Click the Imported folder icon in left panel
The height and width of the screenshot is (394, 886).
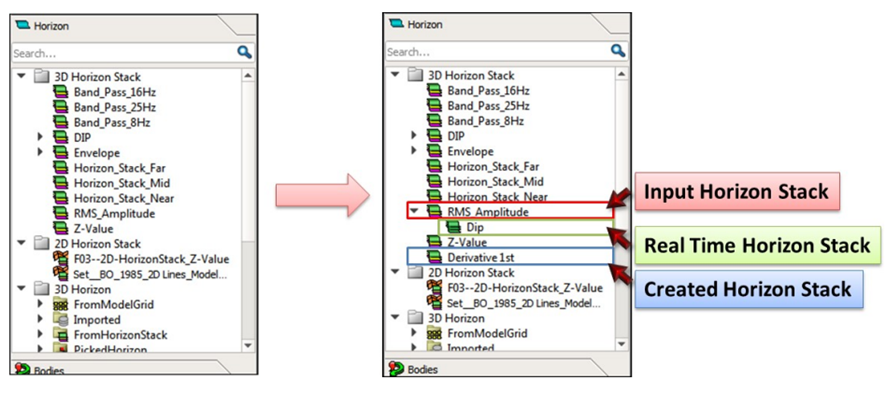[x=60, y=320]
